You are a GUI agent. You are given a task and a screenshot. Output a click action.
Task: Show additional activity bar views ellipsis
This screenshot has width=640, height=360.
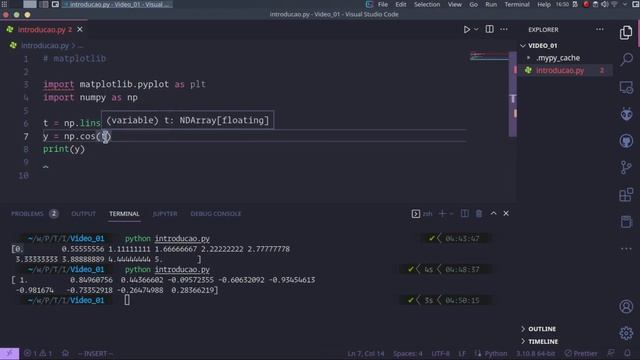[x=626, y=249]
